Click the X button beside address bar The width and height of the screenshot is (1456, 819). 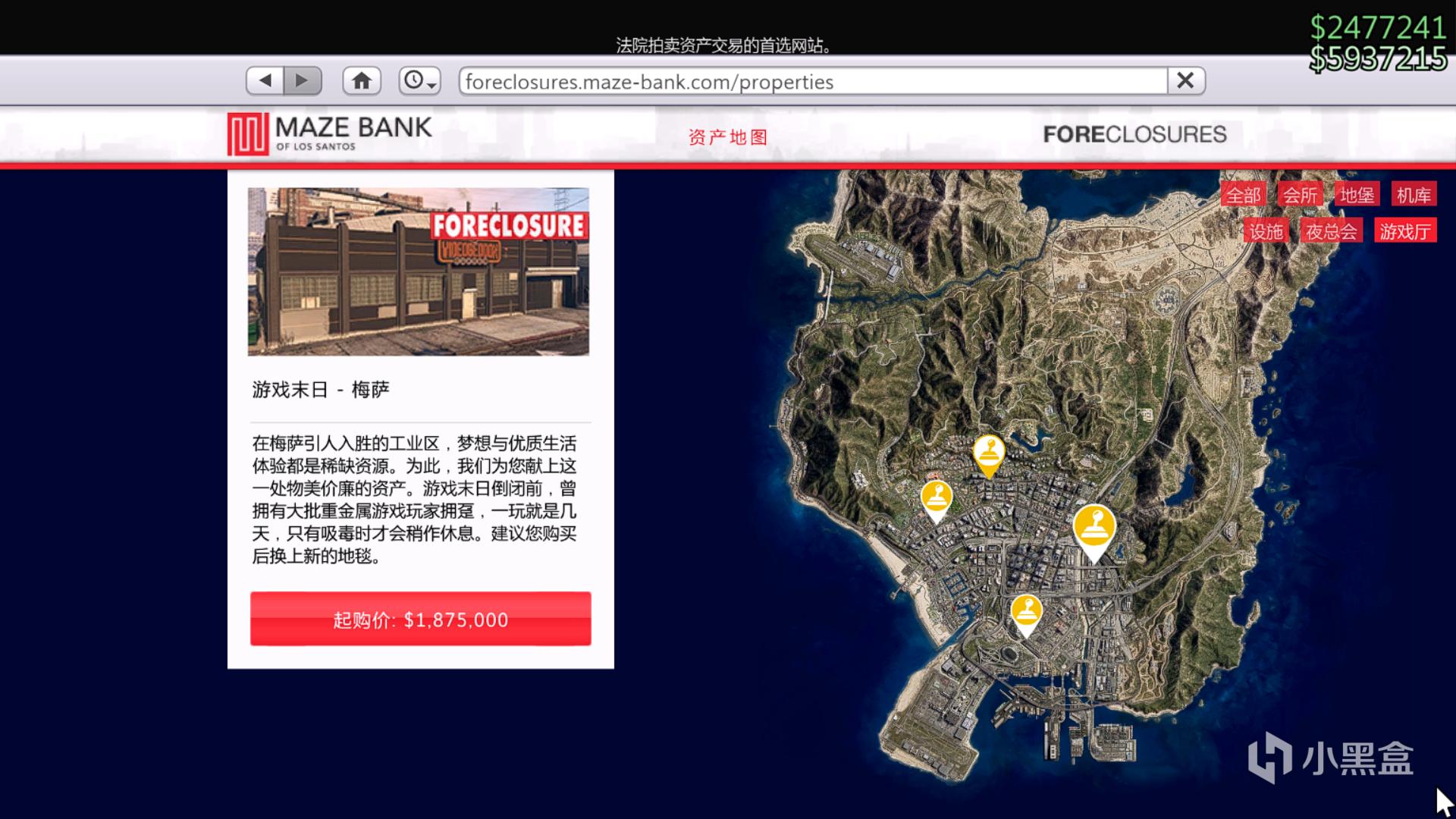1185,80
